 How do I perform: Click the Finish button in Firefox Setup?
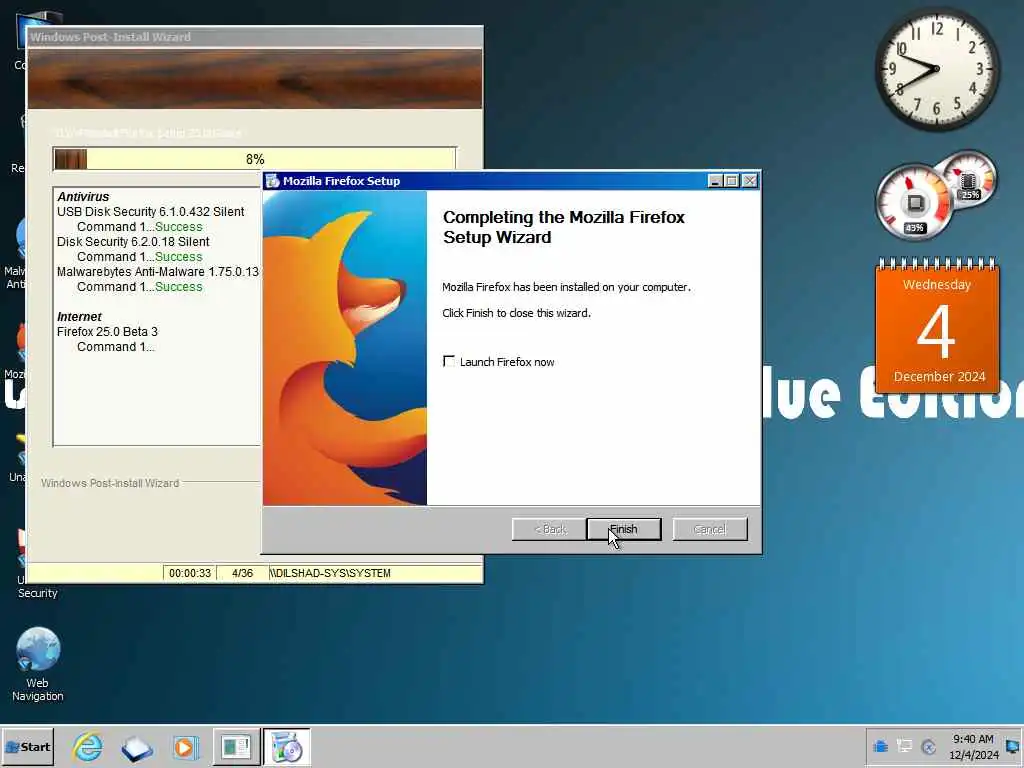(624, 529)
